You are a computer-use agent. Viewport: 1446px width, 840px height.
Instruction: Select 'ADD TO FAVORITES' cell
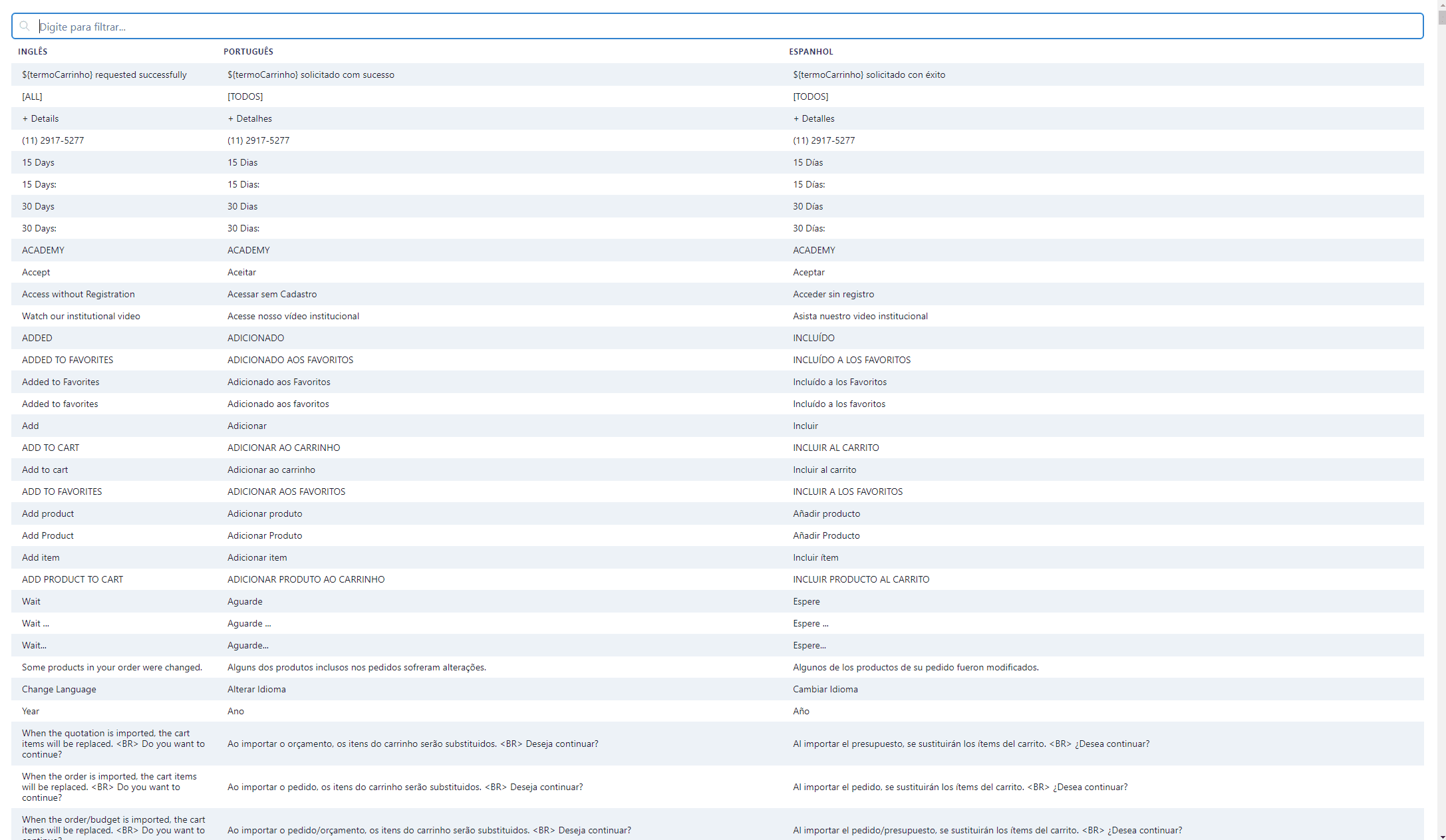coord(62,491)
